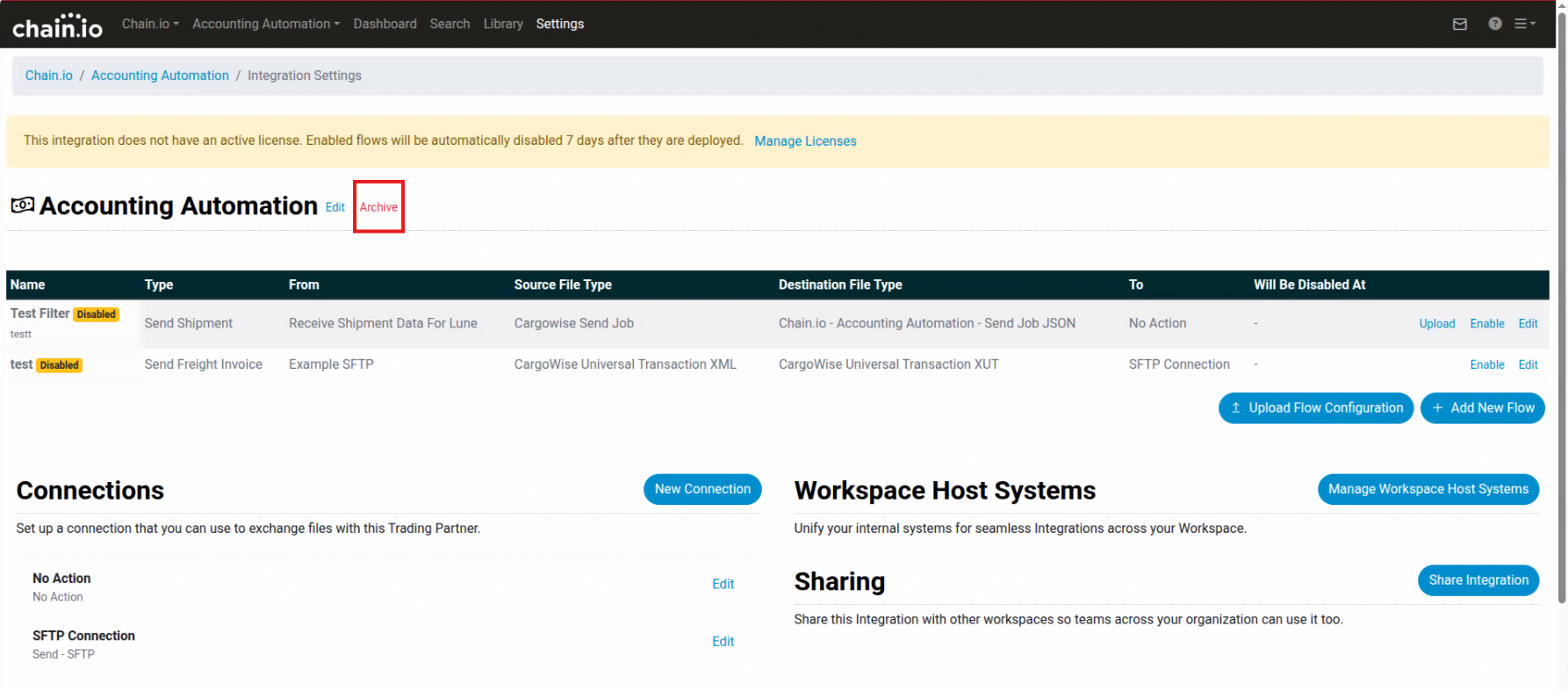Click the 'Example SFTP' cell
The image size is (1568, 691).
(331, 364)
